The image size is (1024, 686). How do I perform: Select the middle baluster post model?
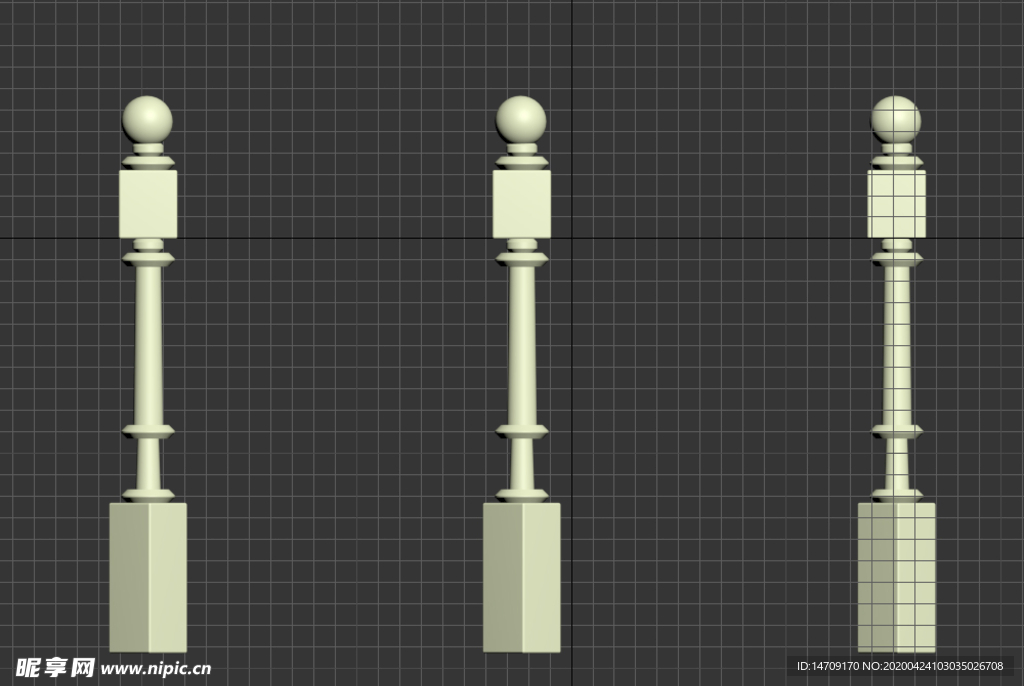[522, 374]
